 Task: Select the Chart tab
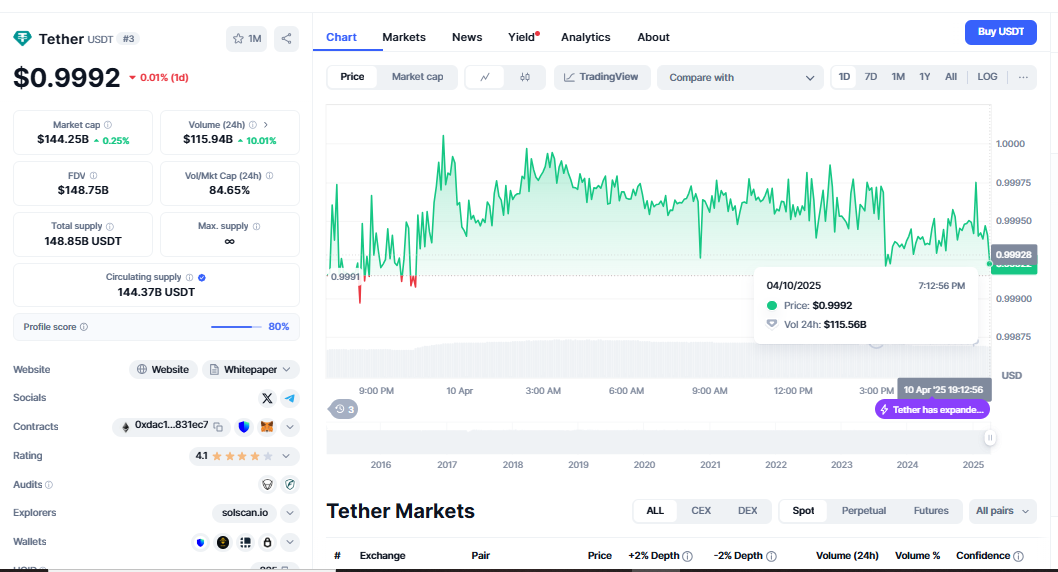click(x=341, y=37)
